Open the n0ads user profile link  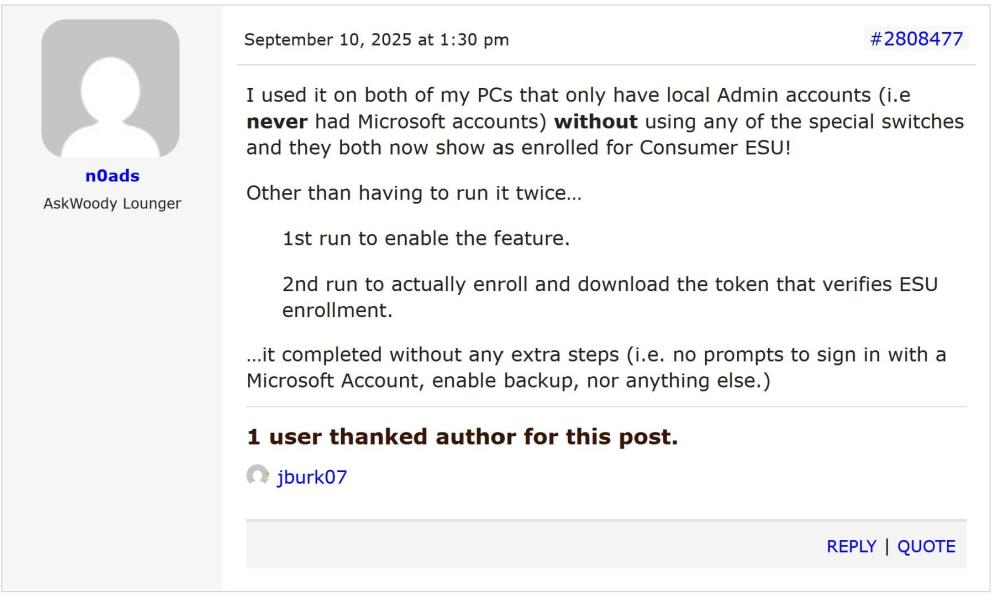point(110,176)
